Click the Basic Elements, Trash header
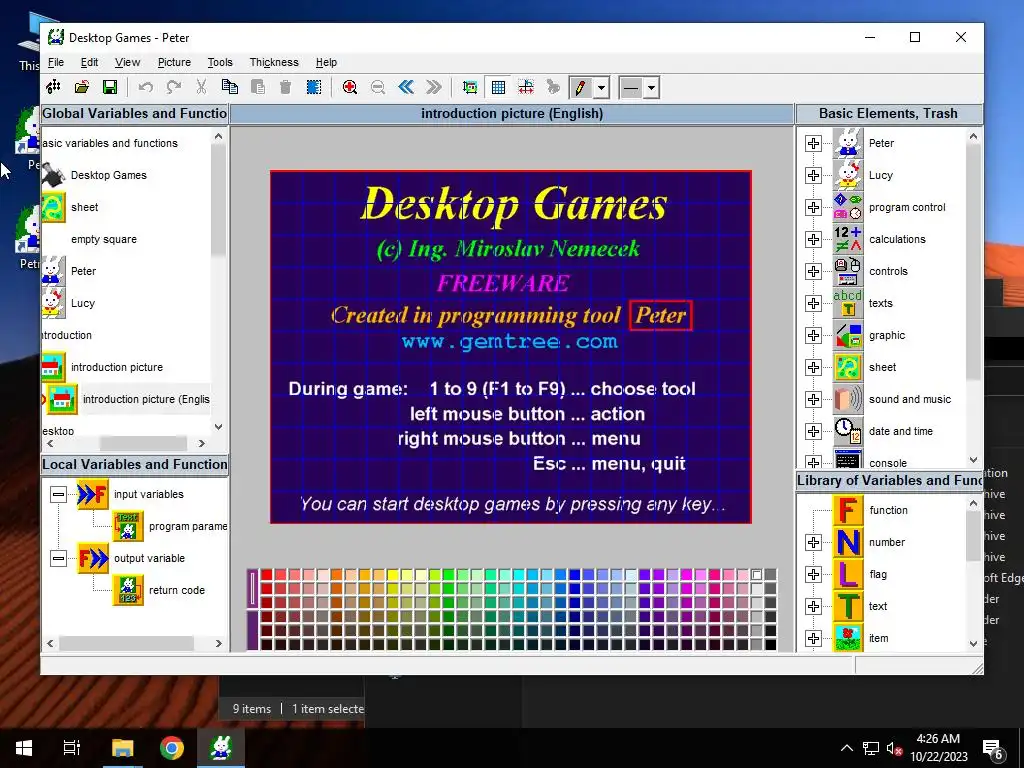This screenshot has width=1024, height=768. click(x=888, y=114)
